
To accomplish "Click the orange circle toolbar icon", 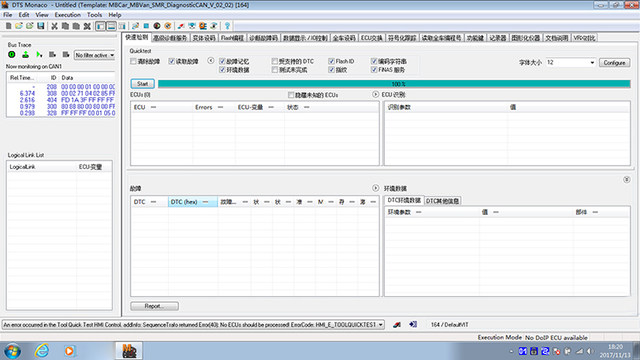I will [168, 26].
